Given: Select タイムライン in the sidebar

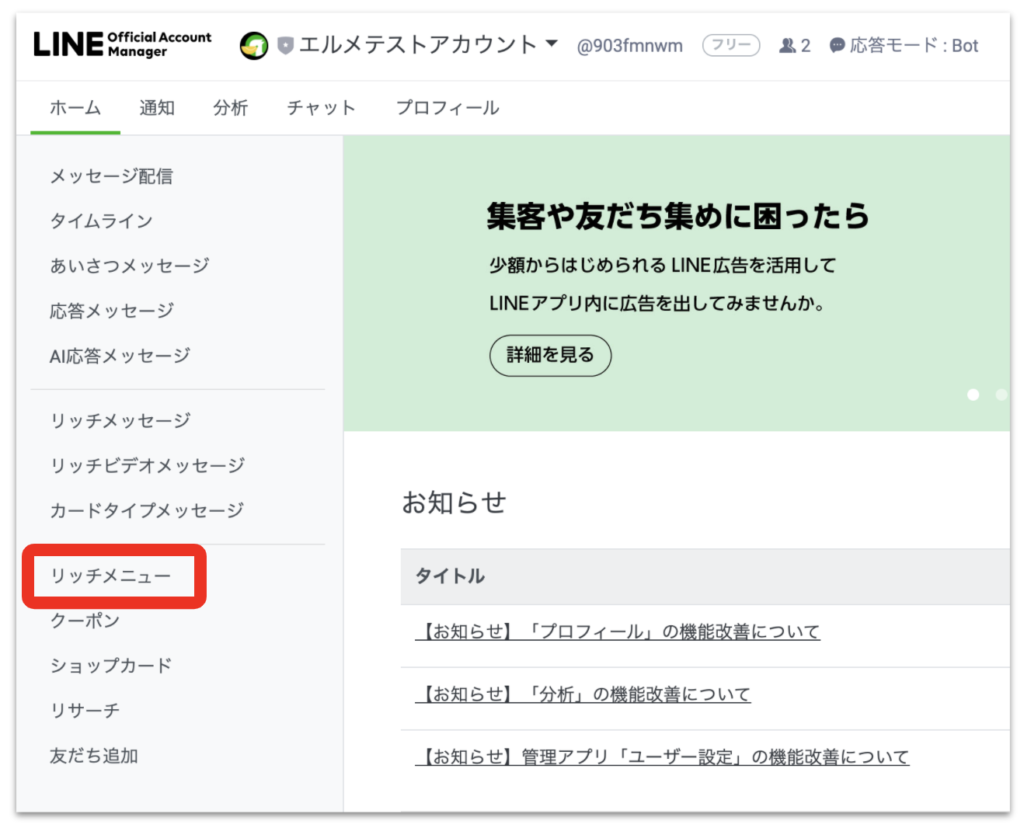Looking at the screenshot, I should [101, 221].
